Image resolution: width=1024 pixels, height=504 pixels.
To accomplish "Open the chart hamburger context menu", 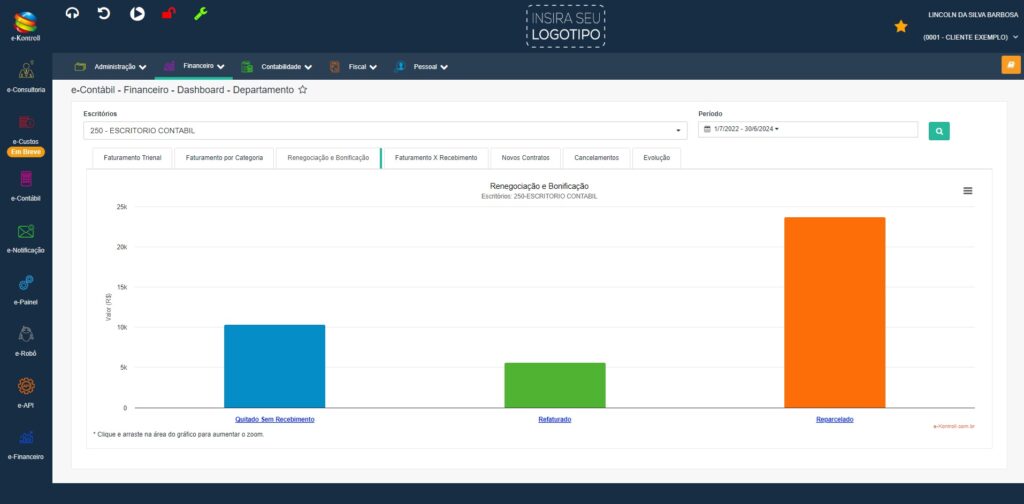I will pos(968,190).
